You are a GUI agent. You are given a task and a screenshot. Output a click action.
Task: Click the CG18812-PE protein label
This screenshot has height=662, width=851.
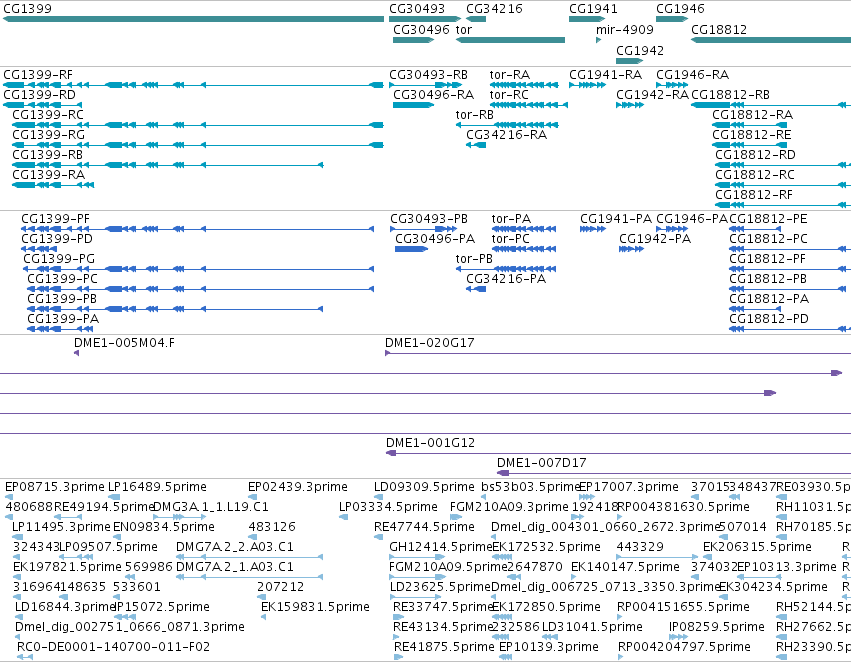tap(768, 219)
